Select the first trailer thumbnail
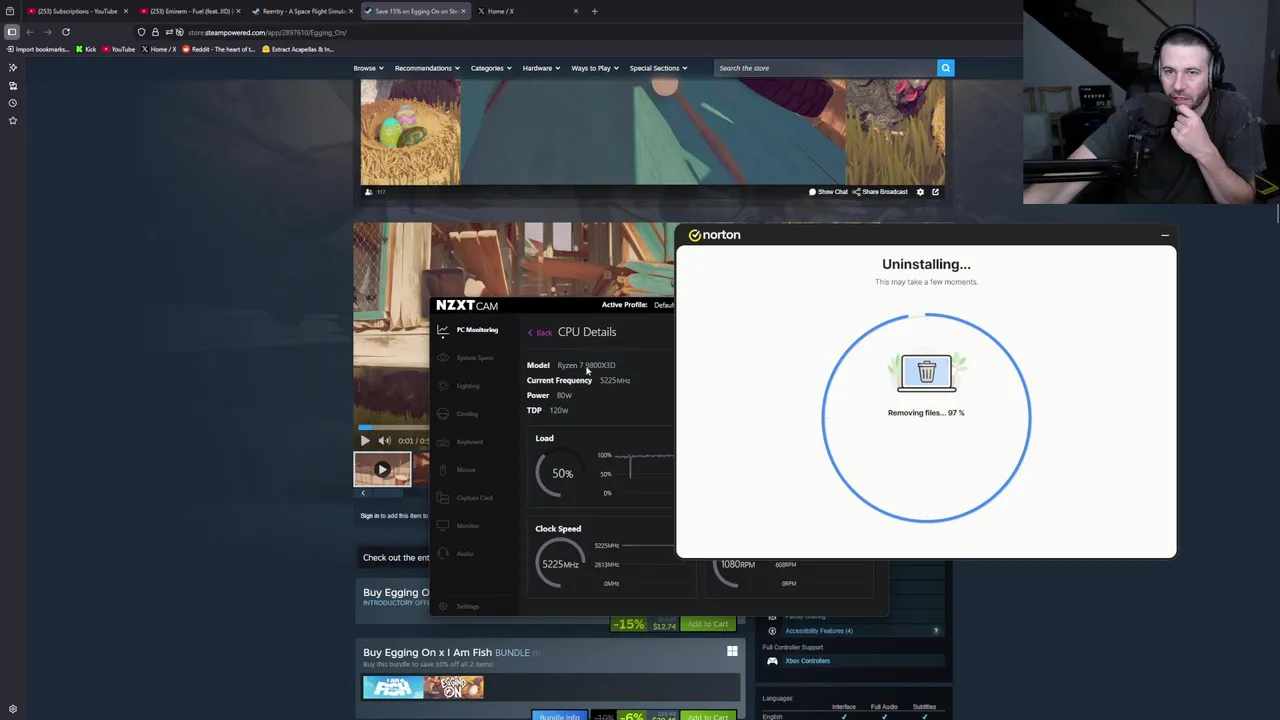Image resolution: width=1280 pixels, height=720 pixels. [382, 469]
